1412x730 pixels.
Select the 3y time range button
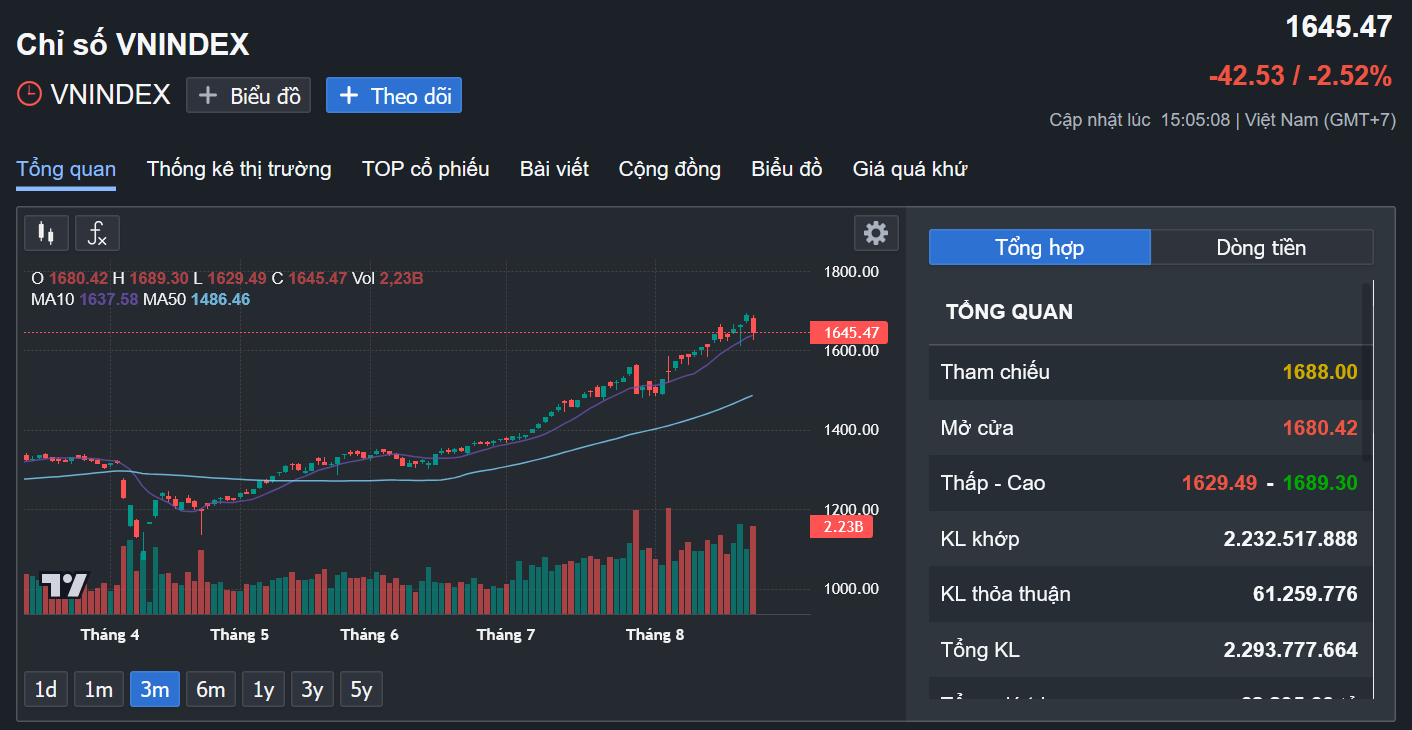(312, 689)
